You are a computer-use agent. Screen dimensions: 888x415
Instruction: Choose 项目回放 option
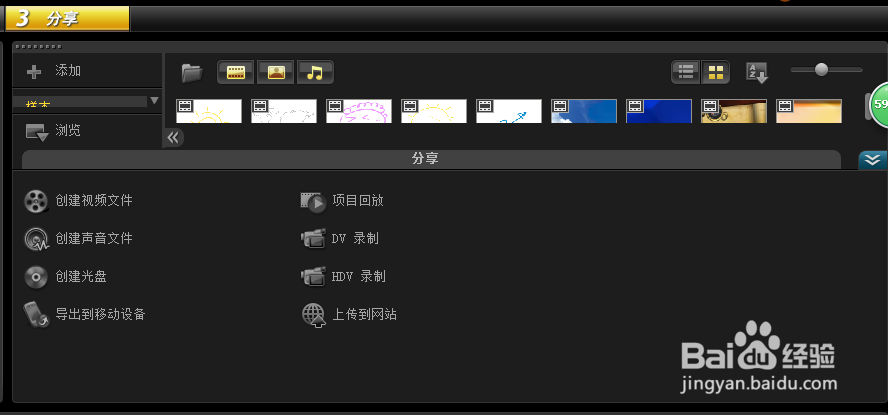tap(358, 200)
